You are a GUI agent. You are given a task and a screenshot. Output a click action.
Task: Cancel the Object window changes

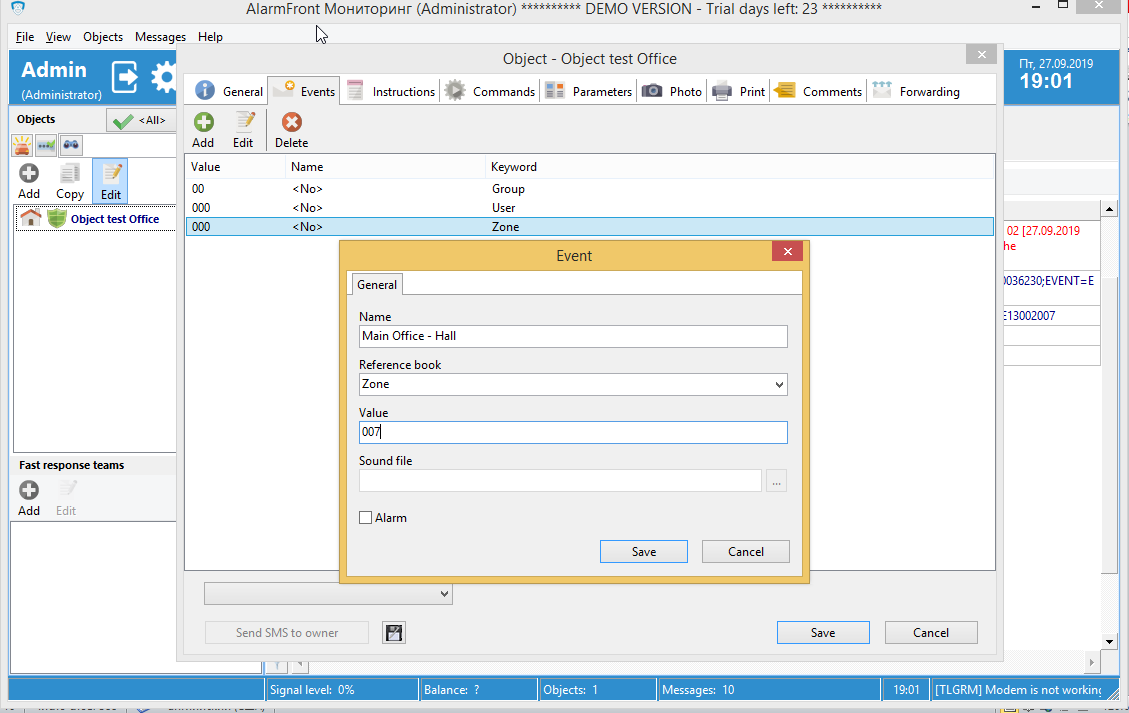tap(931, 632)
